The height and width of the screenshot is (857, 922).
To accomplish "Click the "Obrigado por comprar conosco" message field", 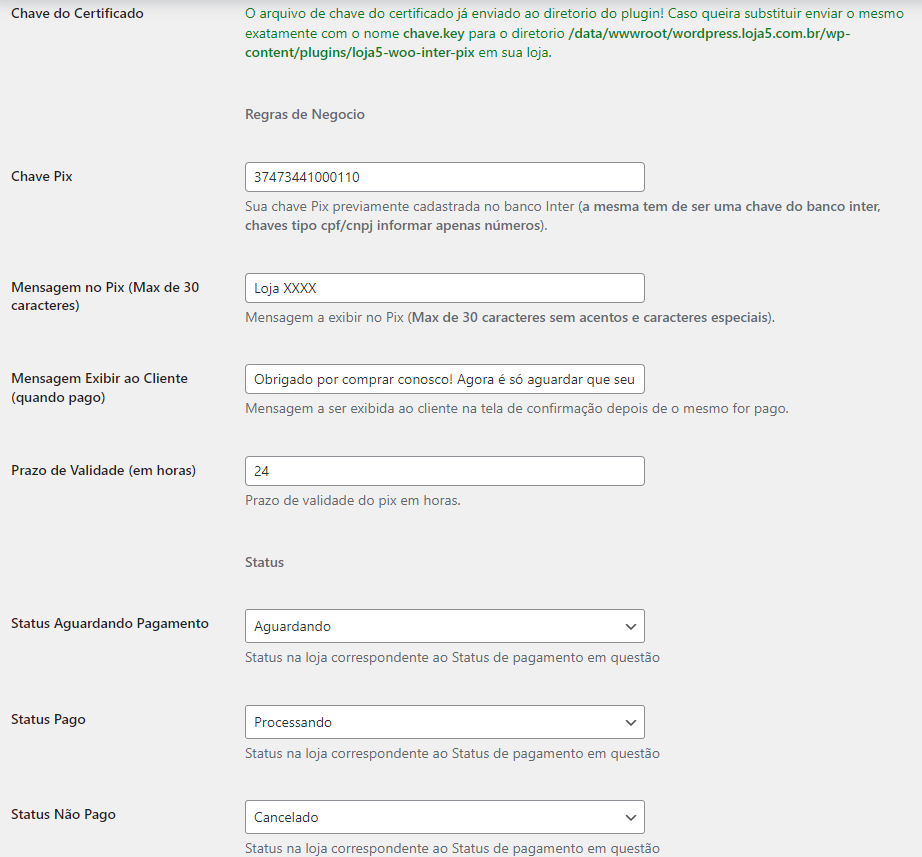I will coord(444,380).
